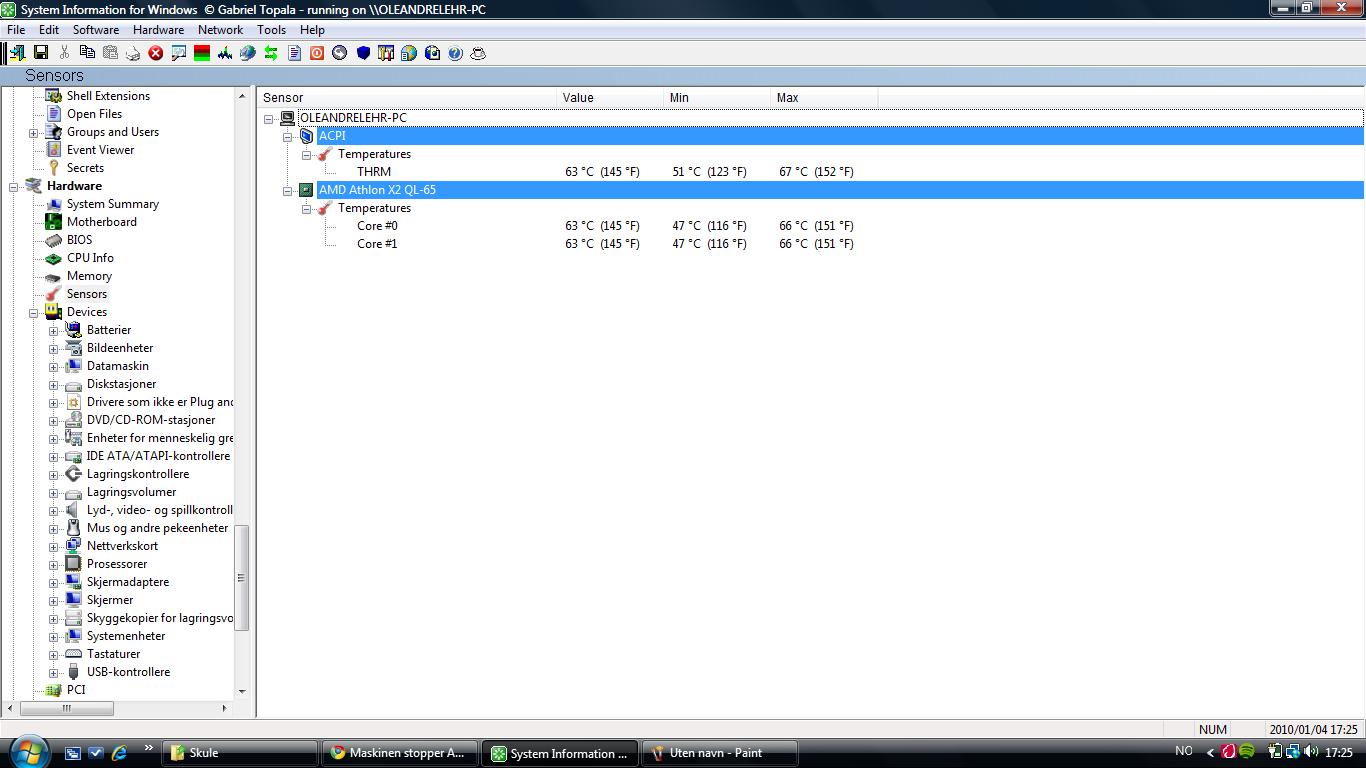
Task: Open CPU Info in the tree
Action: pyautogui.click(x=91, y=258)
